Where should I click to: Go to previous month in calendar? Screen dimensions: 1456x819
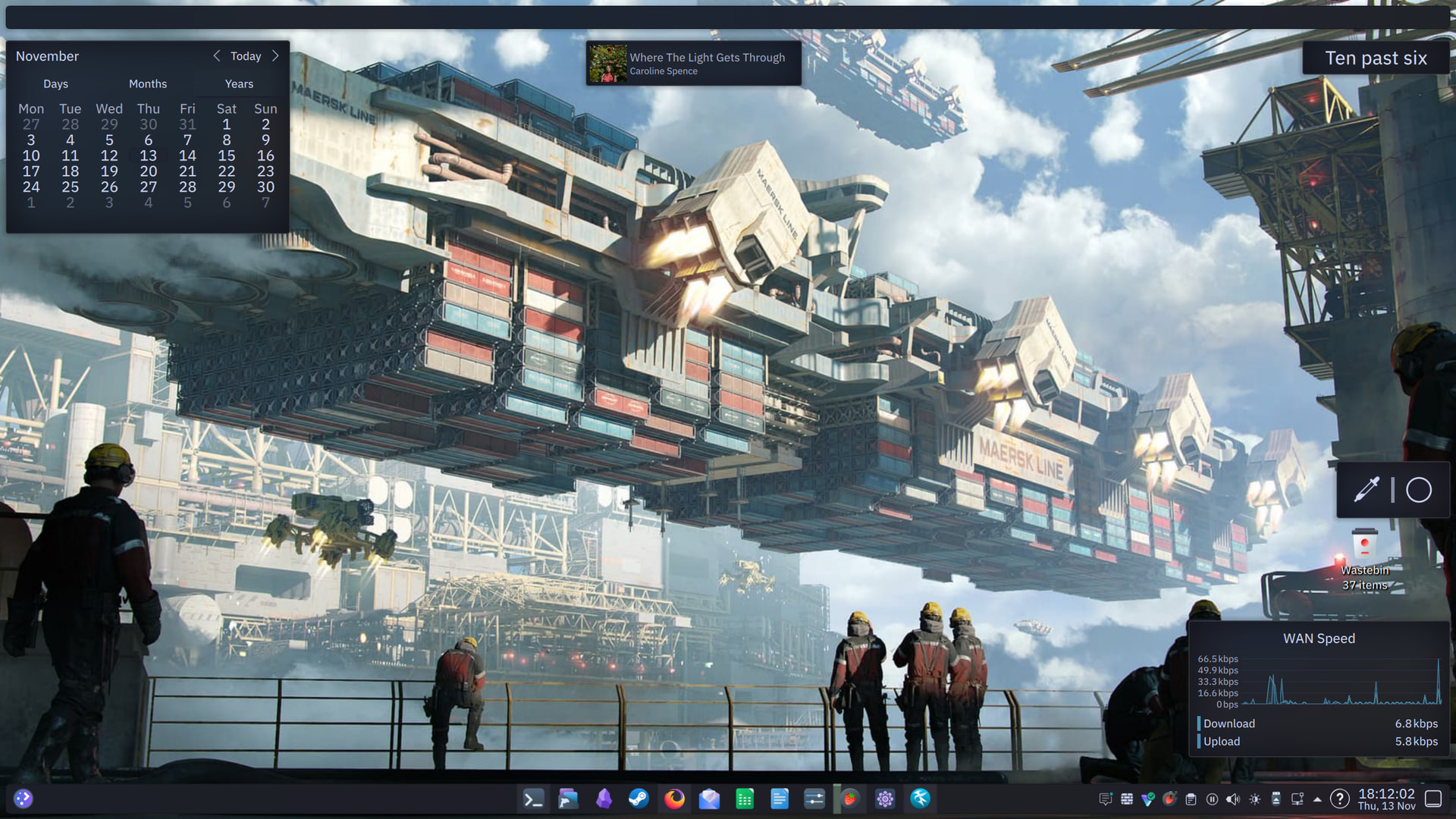[217, 56]
